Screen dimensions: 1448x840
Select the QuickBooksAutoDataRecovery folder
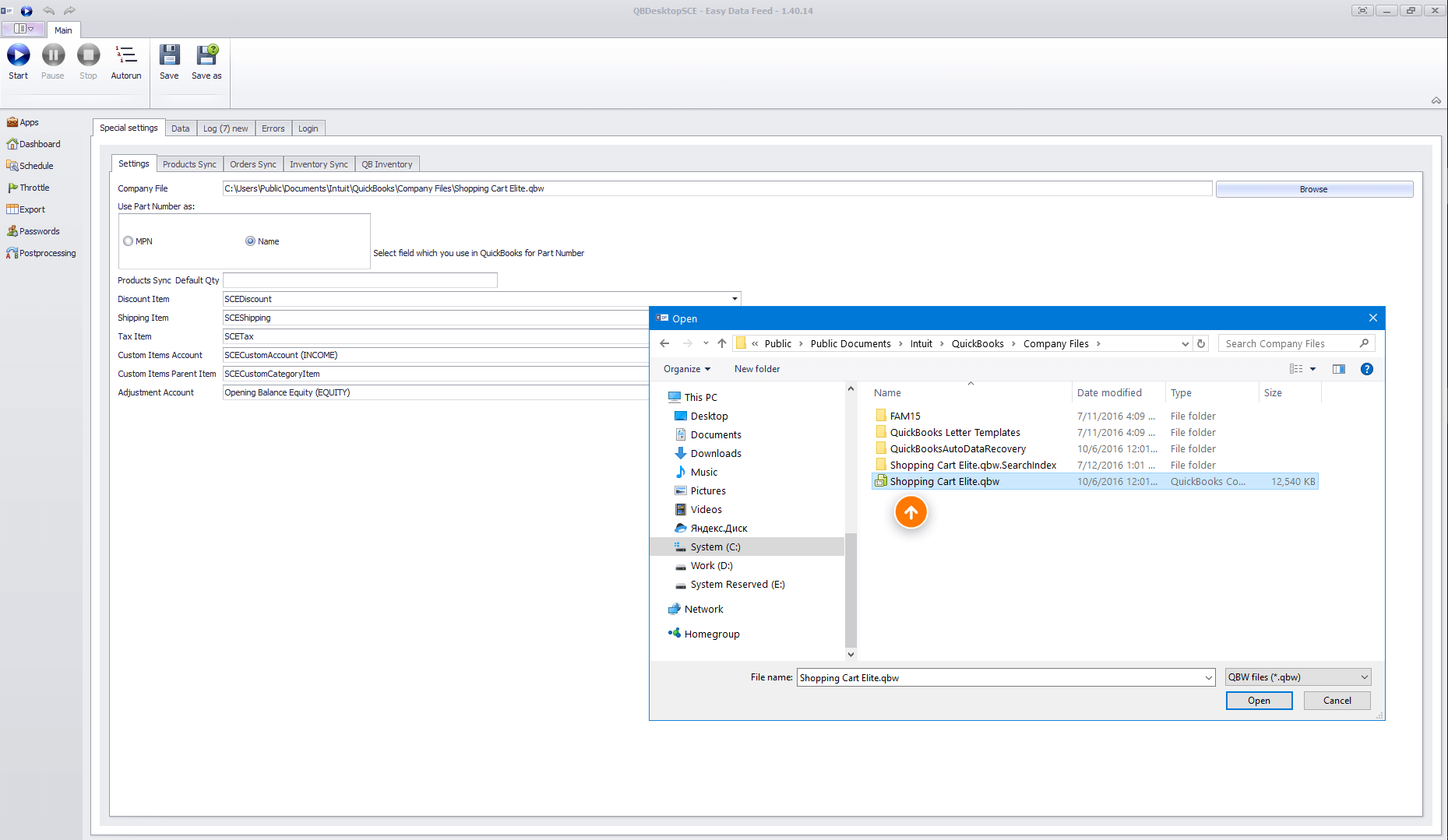pyautogui.click(x=957, y=449)
